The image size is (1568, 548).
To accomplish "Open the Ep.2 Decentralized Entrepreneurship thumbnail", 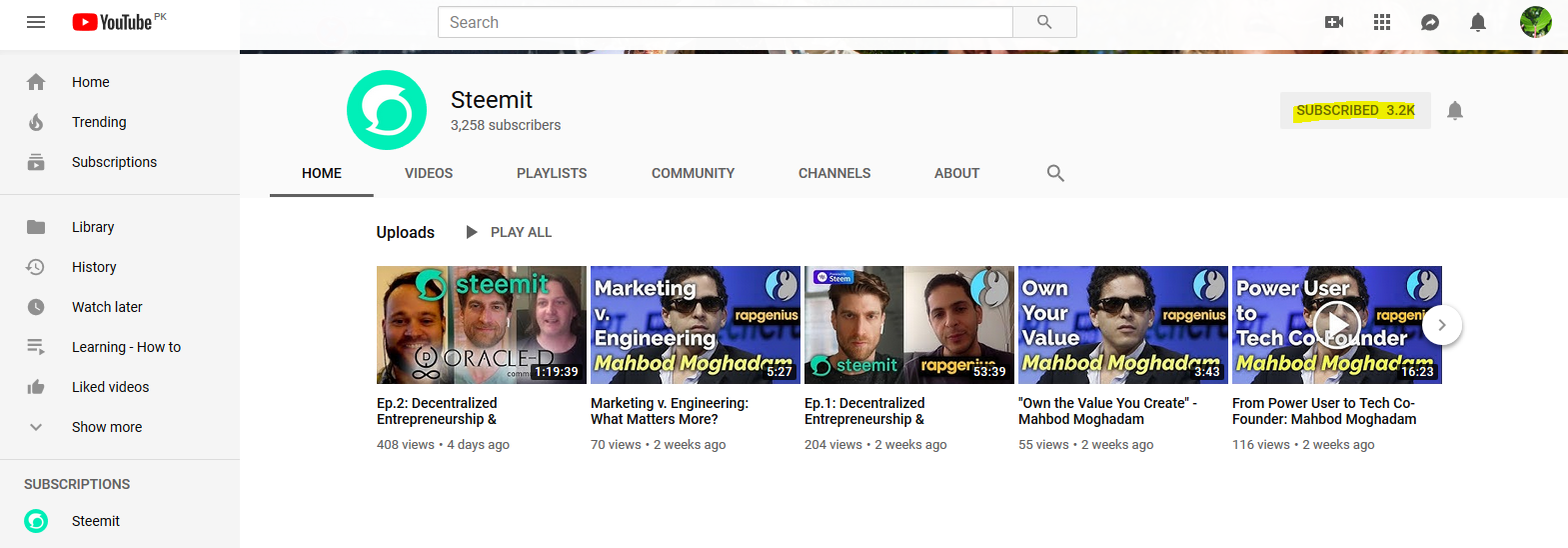I will [x=482, y=325].
